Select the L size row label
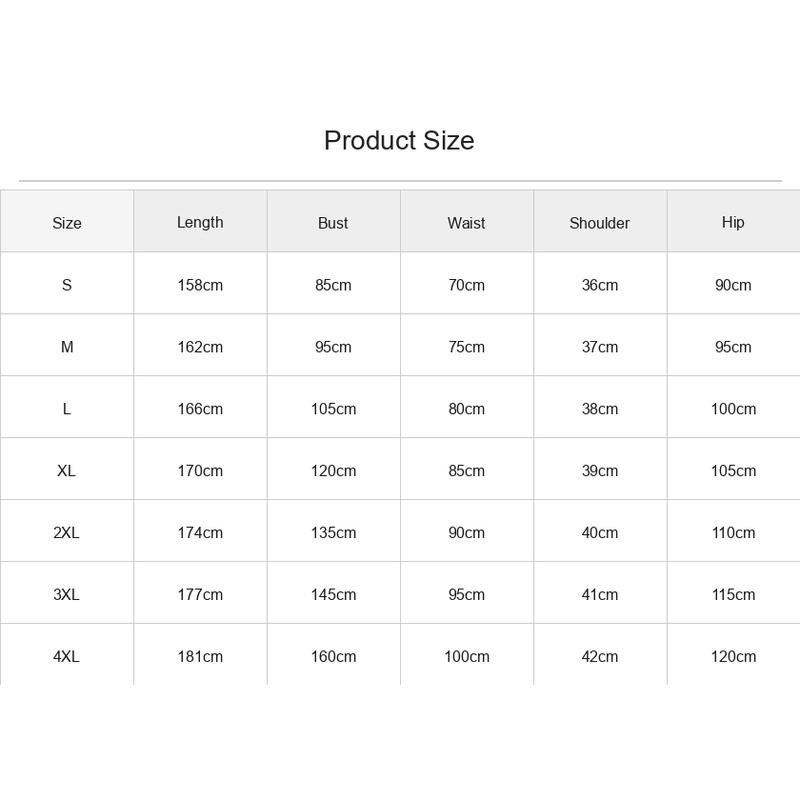This screenshot has width=800, height=800. pyautogui.click(x=67, y=409)
